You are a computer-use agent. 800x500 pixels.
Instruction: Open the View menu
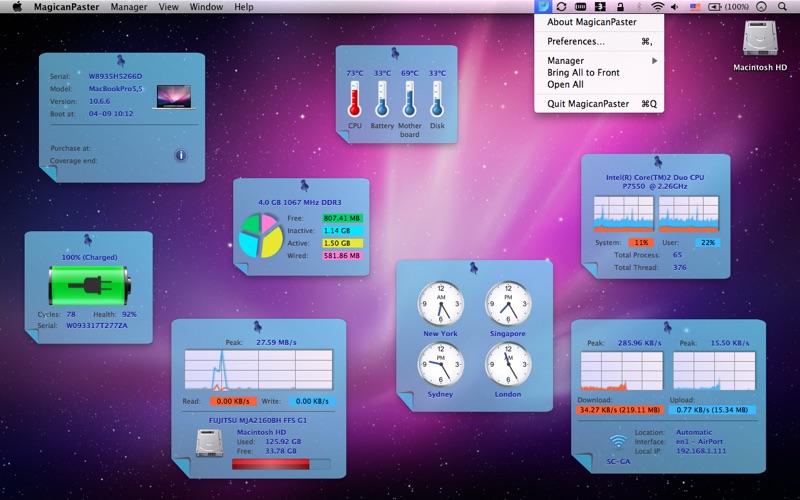[x=169, y=7]
